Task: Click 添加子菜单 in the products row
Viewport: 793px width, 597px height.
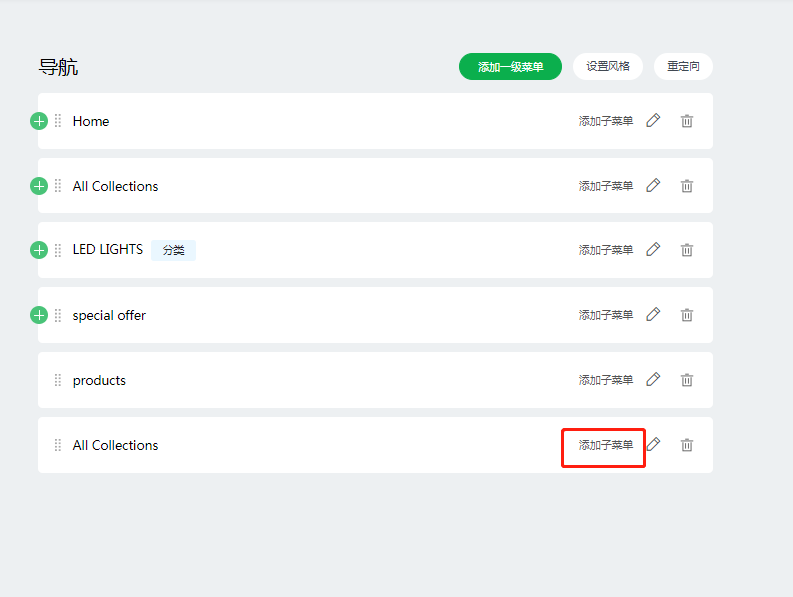Action: tap(605, 380)
